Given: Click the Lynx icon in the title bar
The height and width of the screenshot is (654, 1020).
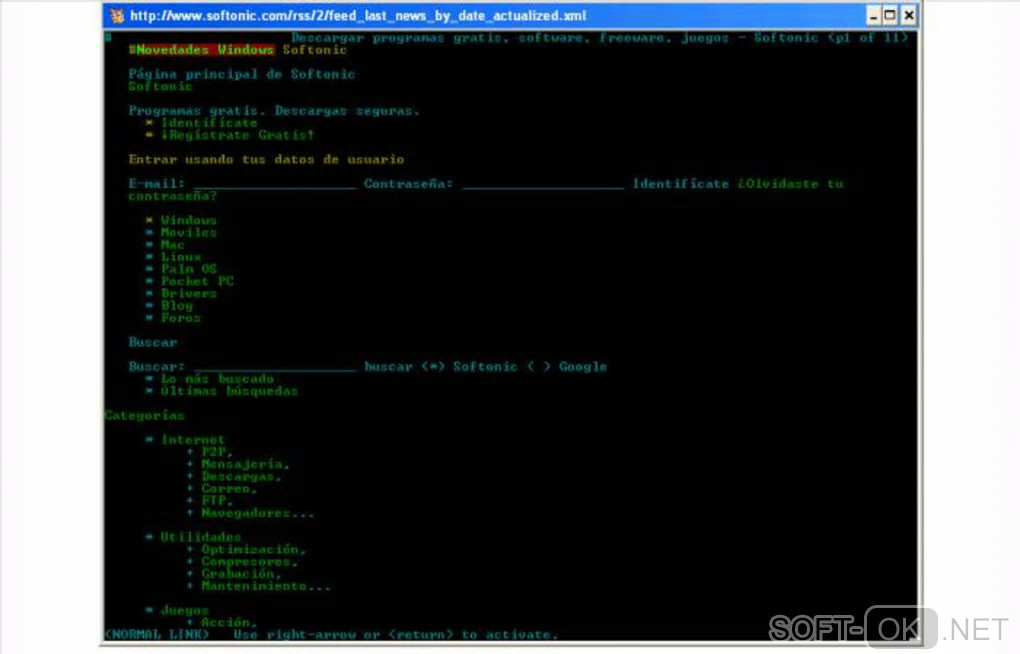Looking at the screenshot, I should pyautogui.click(x=117, y=16).
